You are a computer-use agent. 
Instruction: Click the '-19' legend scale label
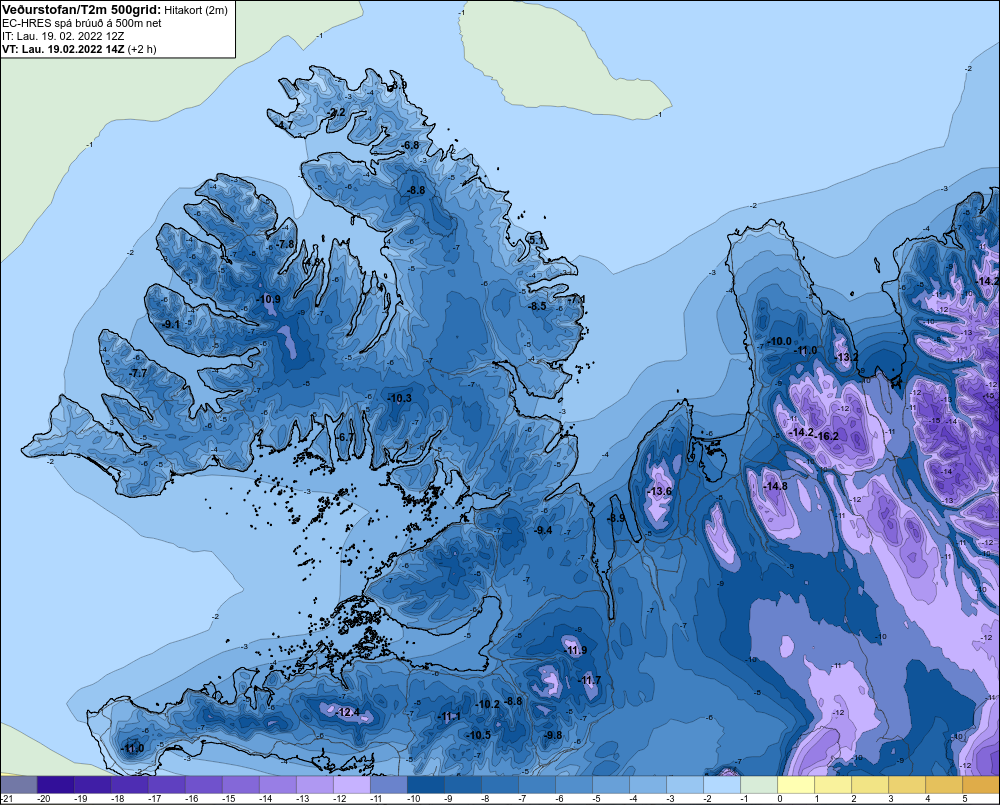pyautogui.click(x=81, y=799)
